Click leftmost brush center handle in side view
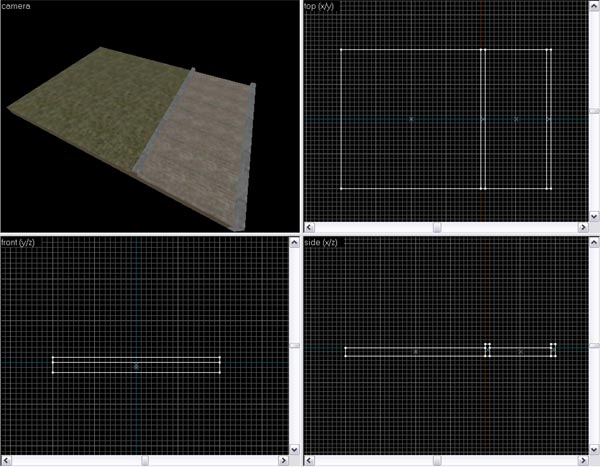 point(415,351)
